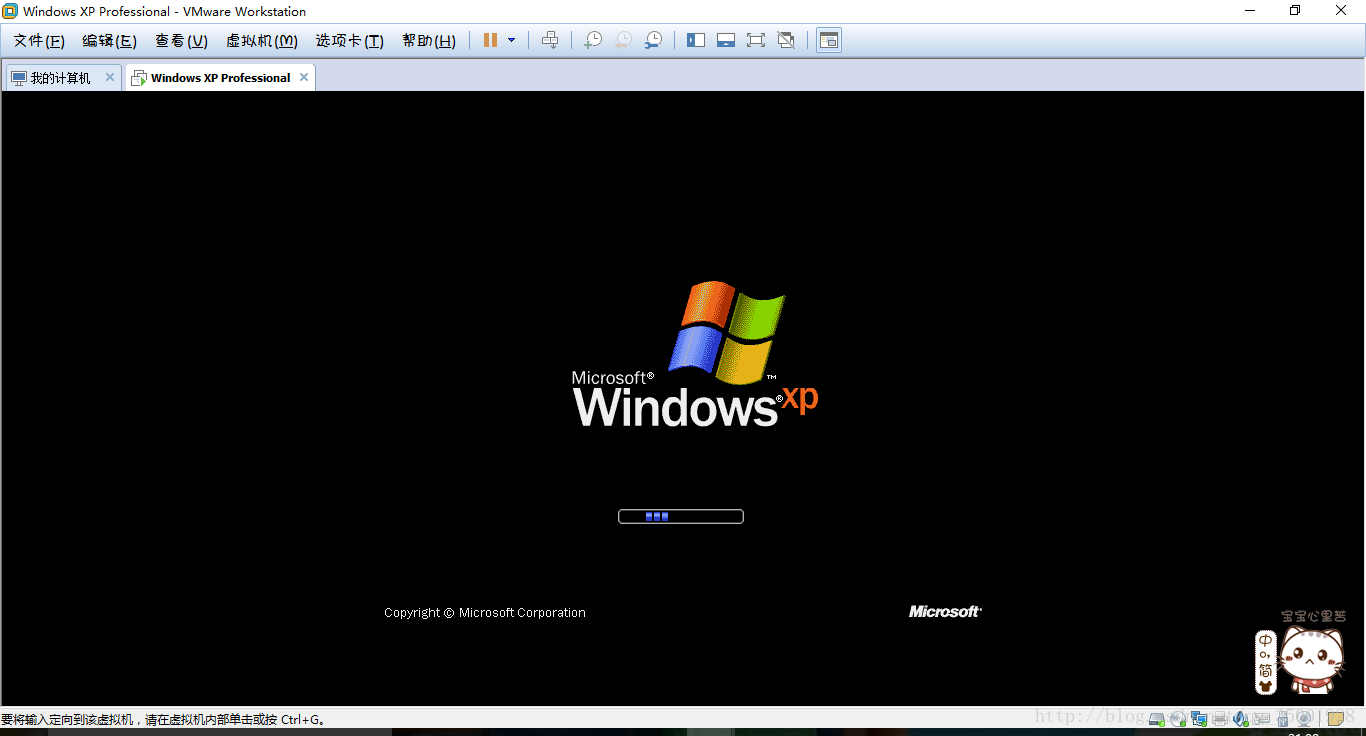The width and height of the screenshot is (1366, 736).
Task: Close the Windows XP Professional tab
Action: point(304,77)
